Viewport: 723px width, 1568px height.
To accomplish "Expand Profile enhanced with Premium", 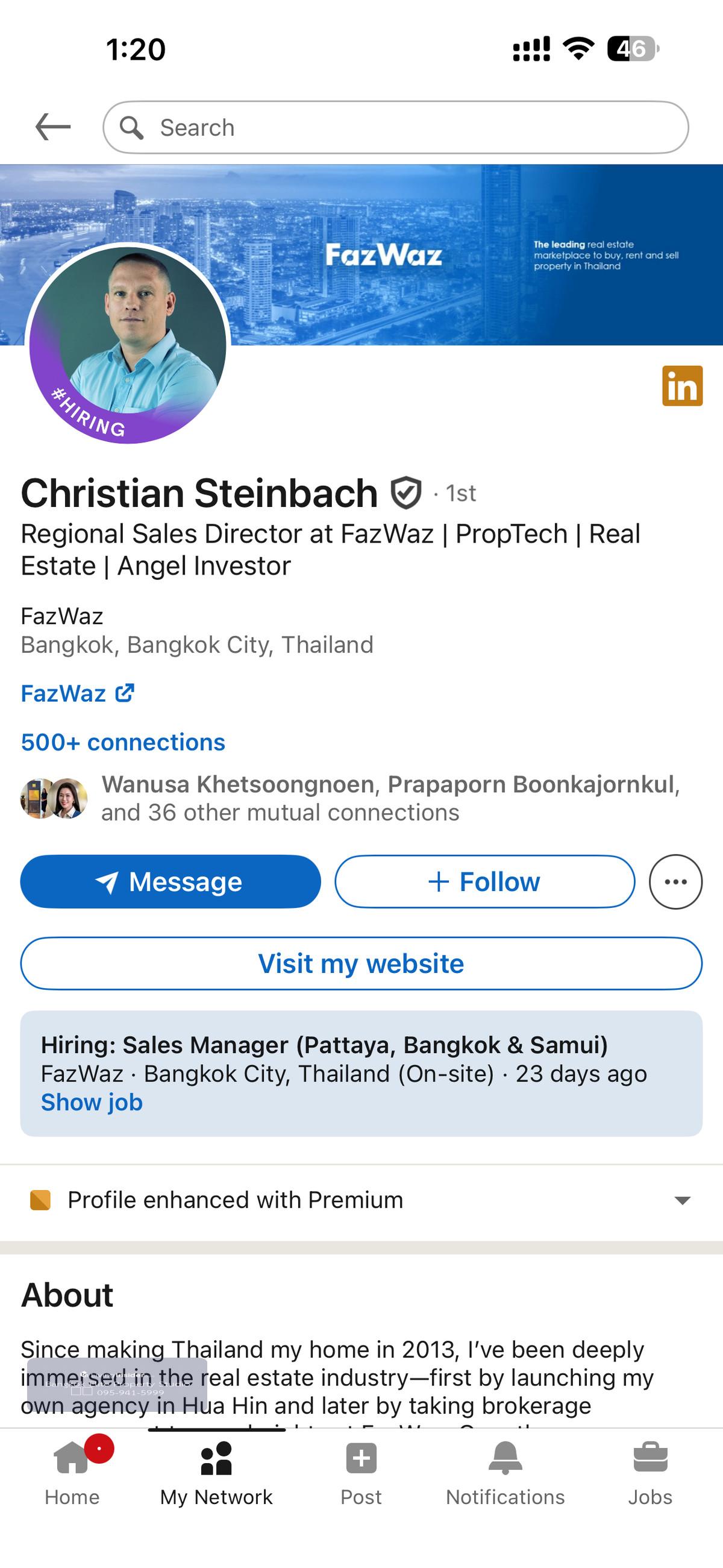I will pyautogui.click(x=682, y=1200).
